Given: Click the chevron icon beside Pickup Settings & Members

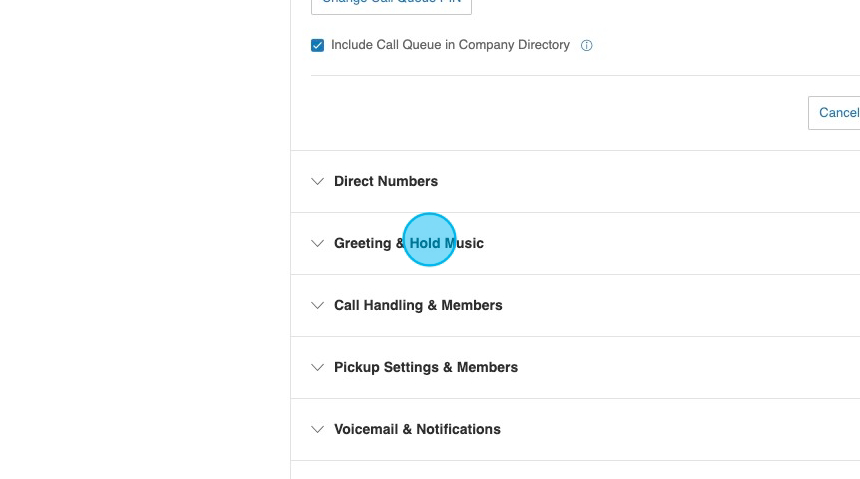Looking at the screenshot, I should click(318, 368).
